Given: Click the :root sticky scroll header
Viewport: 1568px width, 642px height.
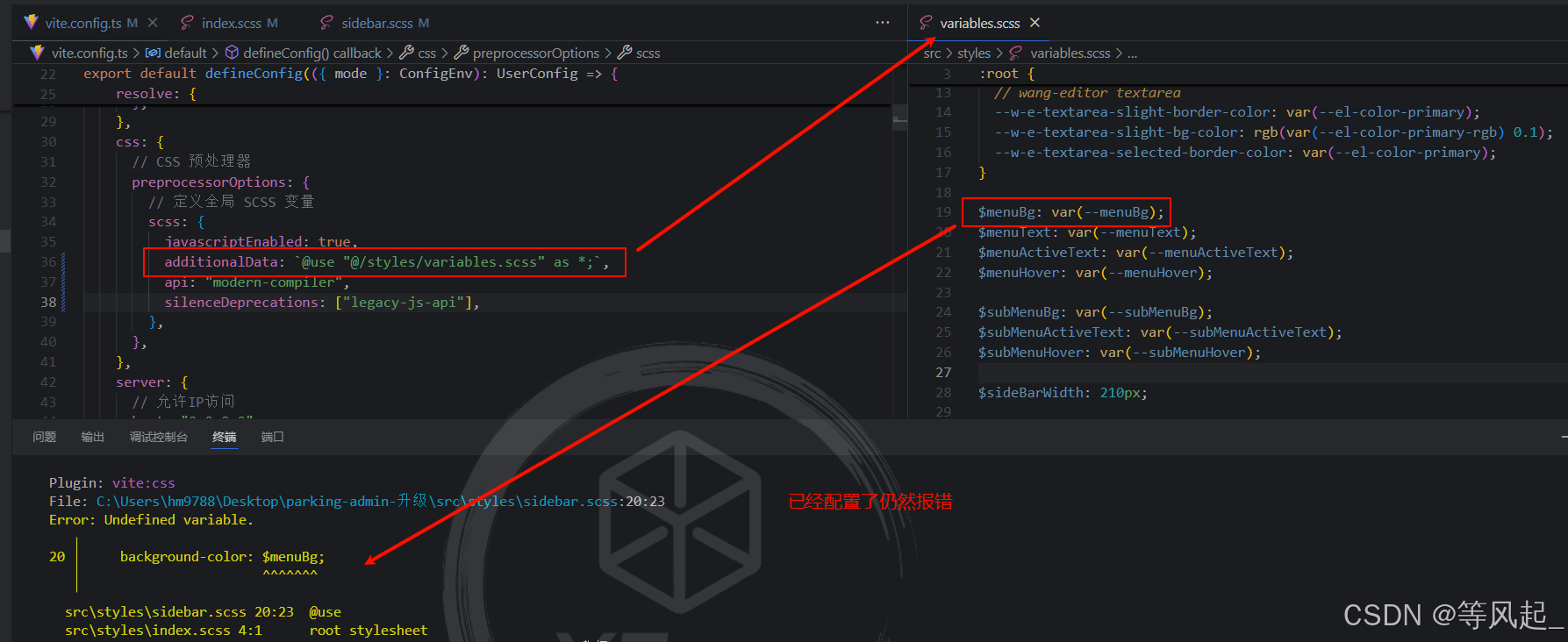Looking at the screenshot, I should (1006, 74).
